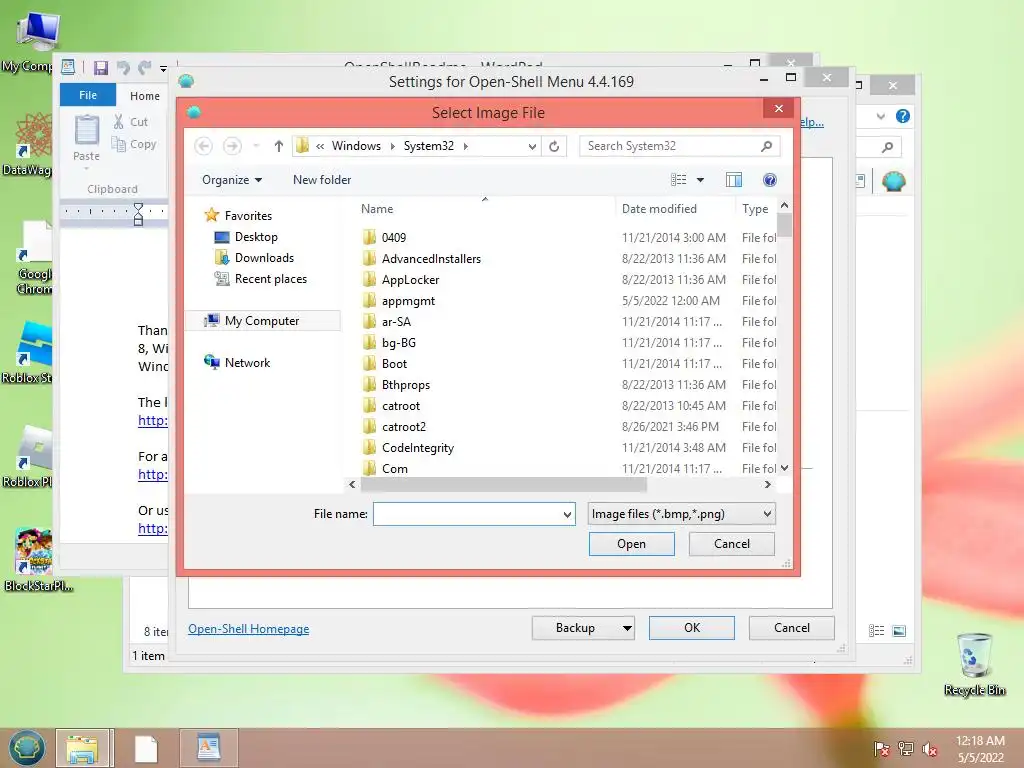Viewport: 1024px width, 768px height.
Task: Select the AdvancedInstallers folder
Action: pyautogui.click(x=431, y=259)
